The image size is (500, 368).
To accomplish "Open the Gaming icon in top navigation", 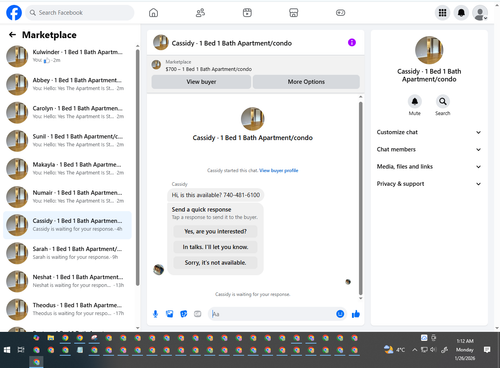I will pos(340,13).
